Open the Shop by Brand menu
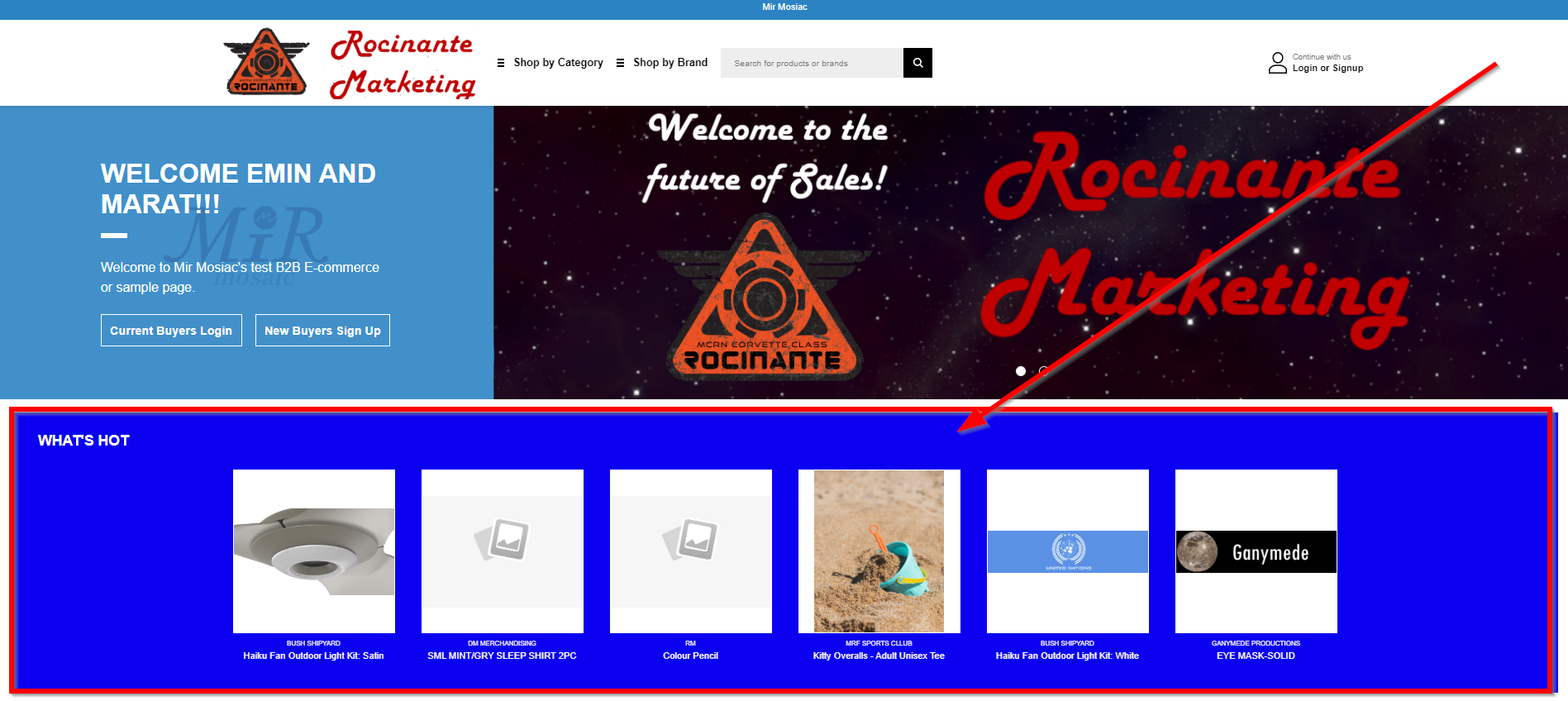 pyautogui.click(x=670, y=63)
